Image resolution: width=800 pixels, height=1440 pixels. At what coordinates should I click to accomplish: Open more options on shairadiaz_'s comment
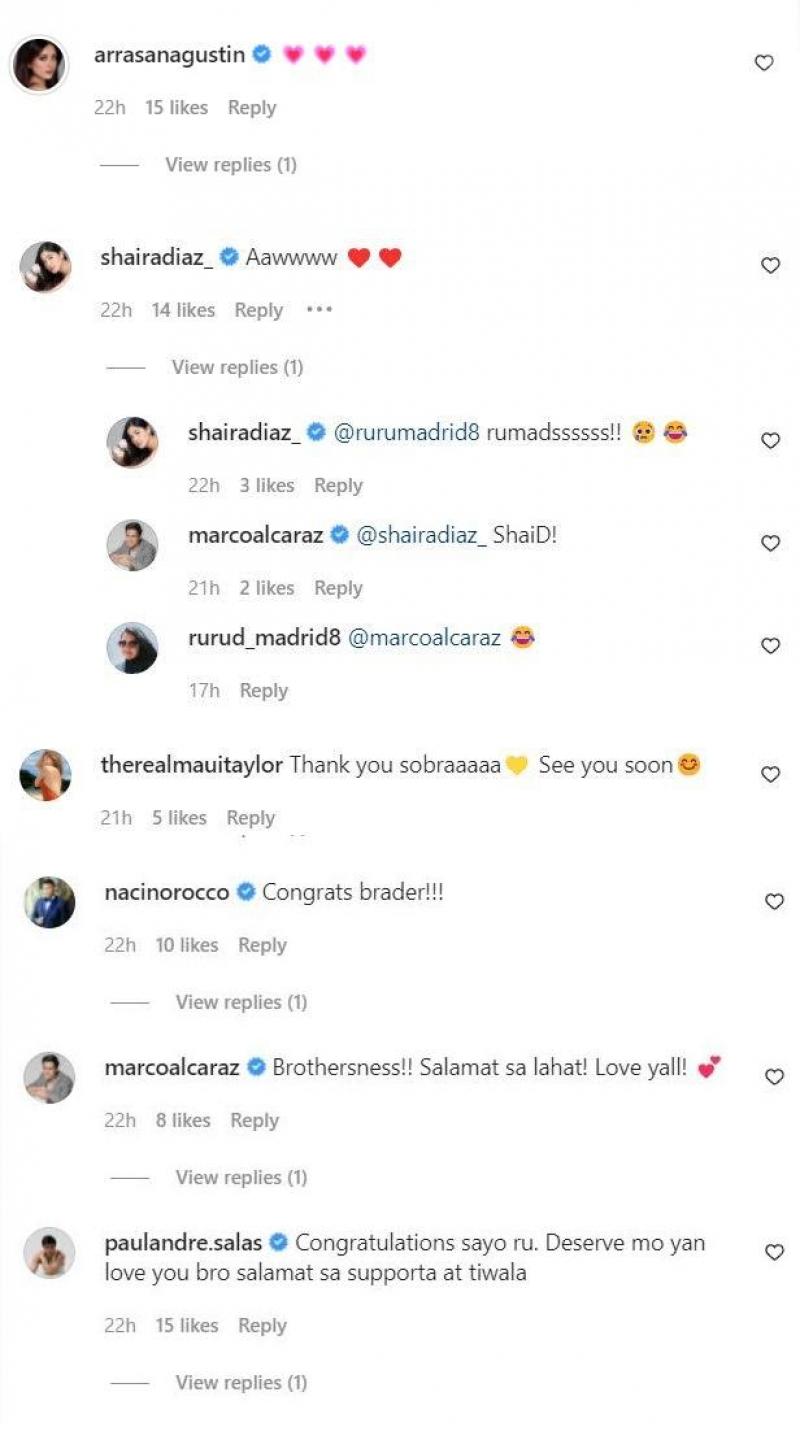coord(318,310)
